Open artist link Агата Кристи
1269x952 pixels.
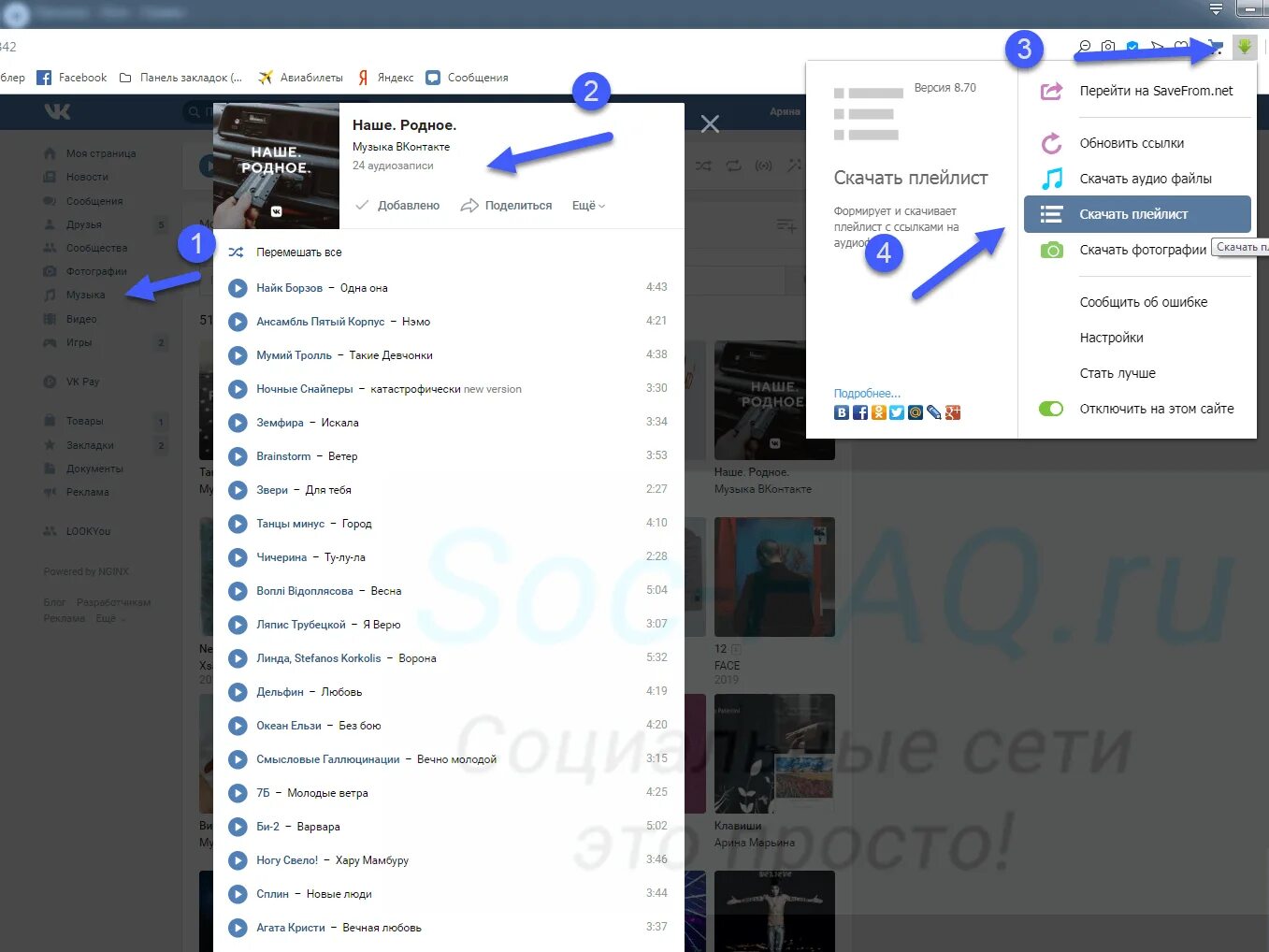(x=291, y=928)
